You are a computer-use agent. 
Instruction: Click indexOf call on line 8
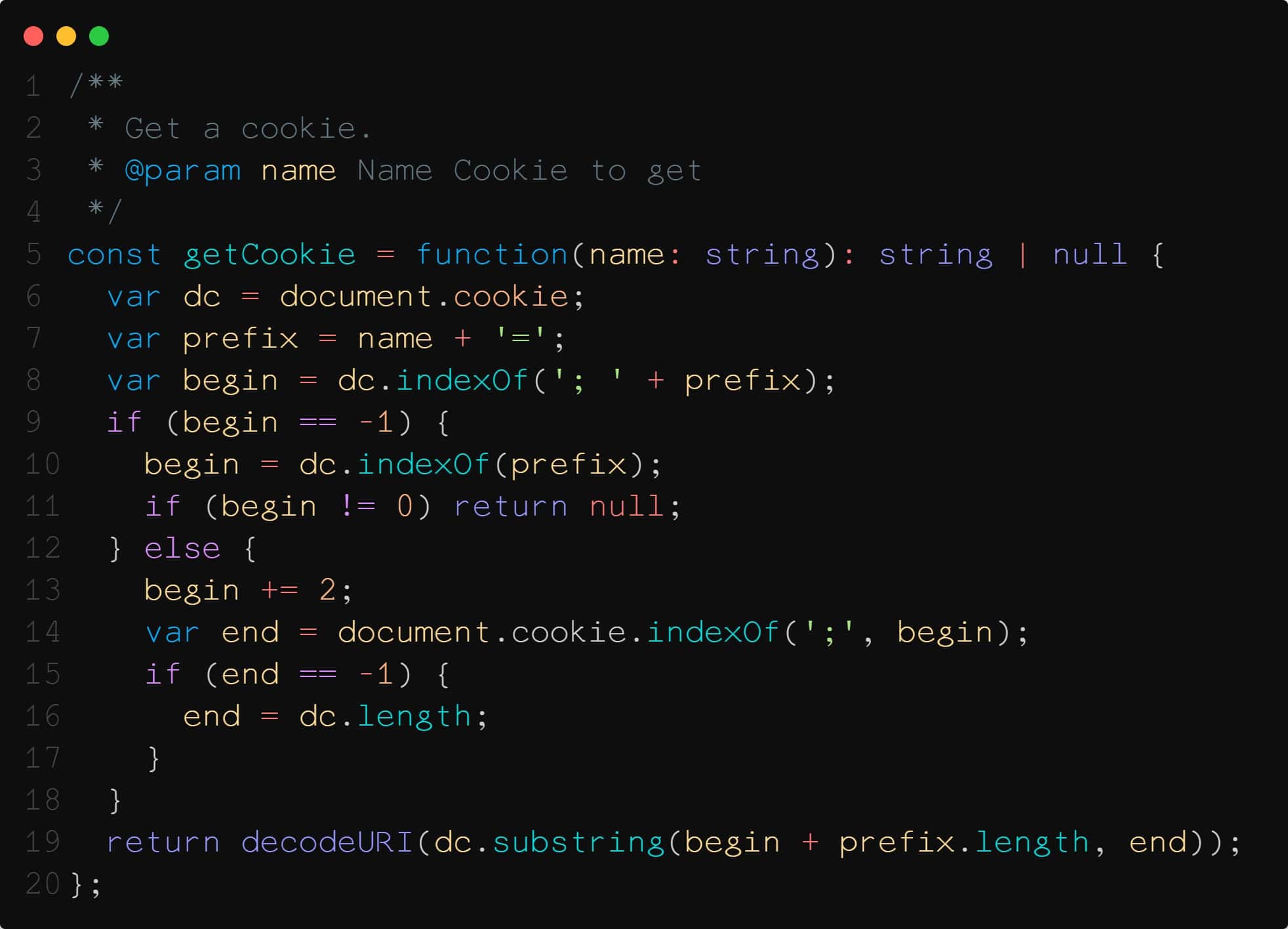(462, 381)
